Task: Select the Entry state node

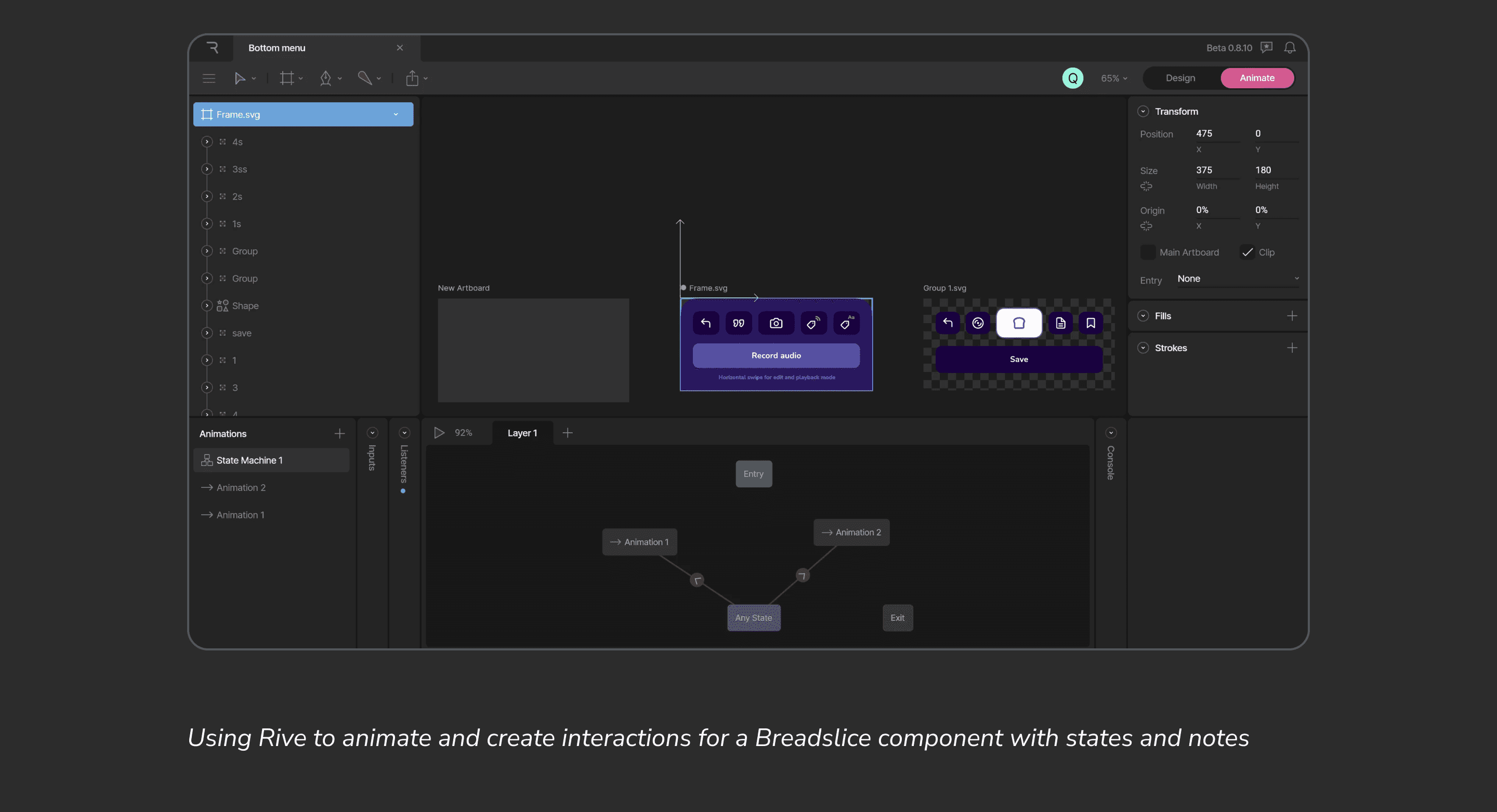Action: [754, 474]
